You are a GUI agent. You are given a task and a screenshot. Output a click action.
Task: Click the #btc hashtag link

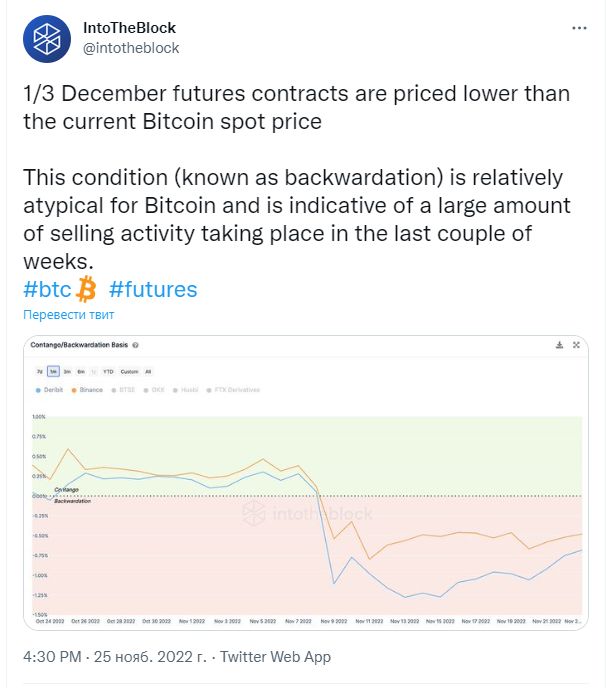(48, 290)
